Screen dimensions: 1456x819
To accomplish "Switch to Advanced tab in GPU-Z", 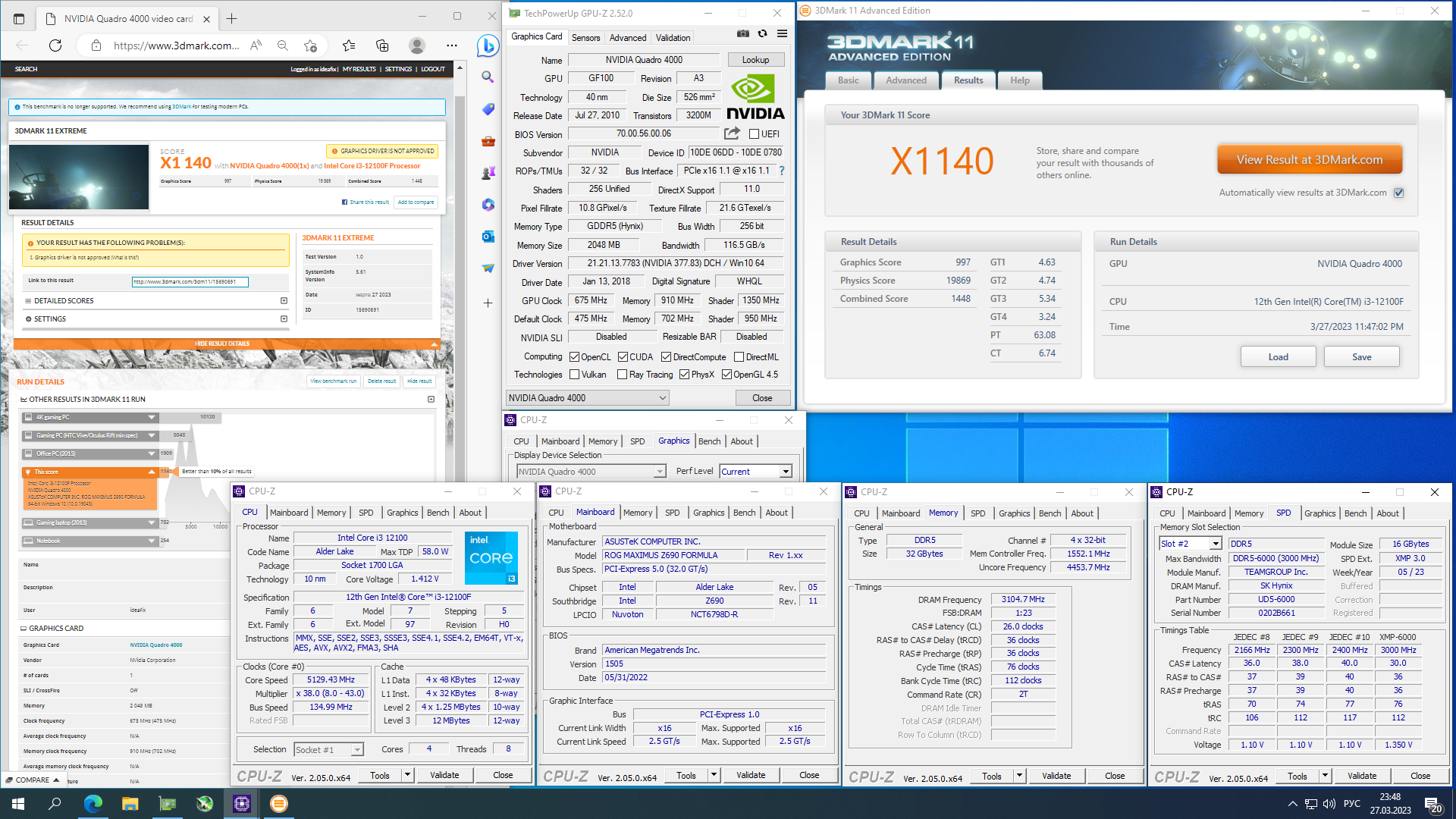I will 628,37.
